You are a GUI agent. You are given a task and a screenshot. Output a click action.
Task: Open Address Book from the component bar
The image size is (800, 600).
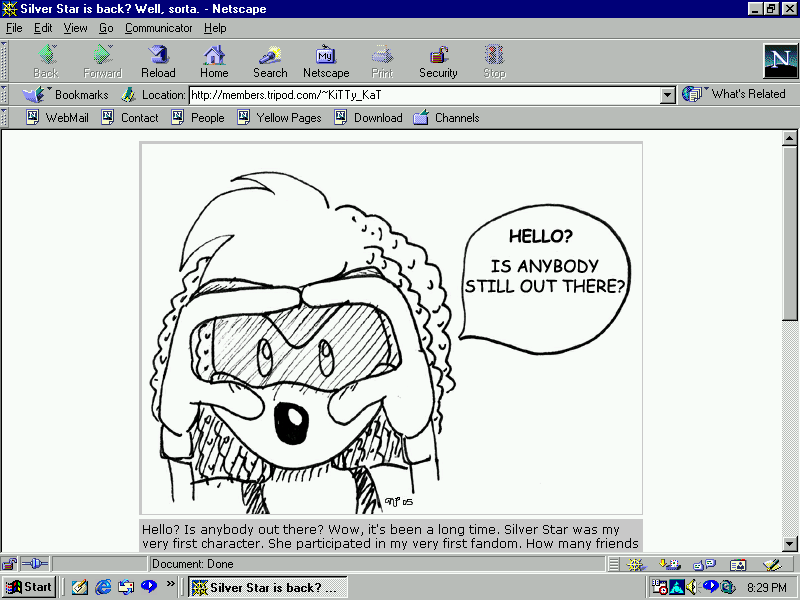coord(738,564)
